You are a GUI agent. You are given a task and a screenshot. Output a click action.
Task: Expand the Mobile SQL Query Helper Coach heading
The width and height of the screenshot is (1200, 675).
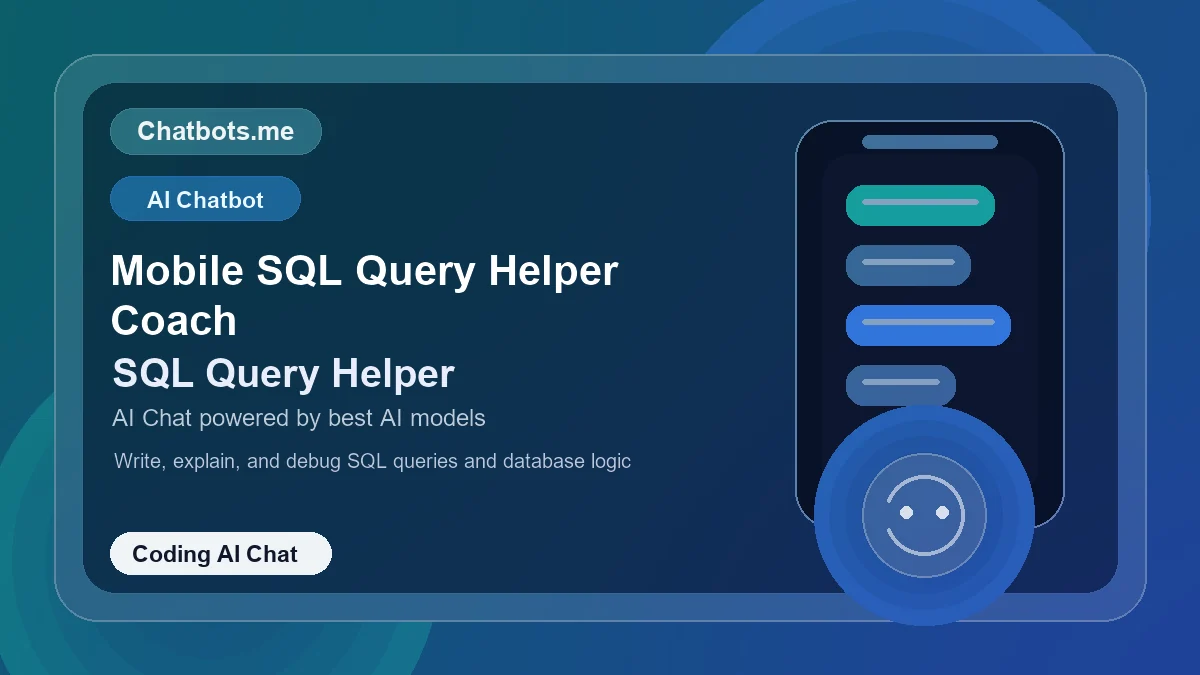(x=364, y=295)
